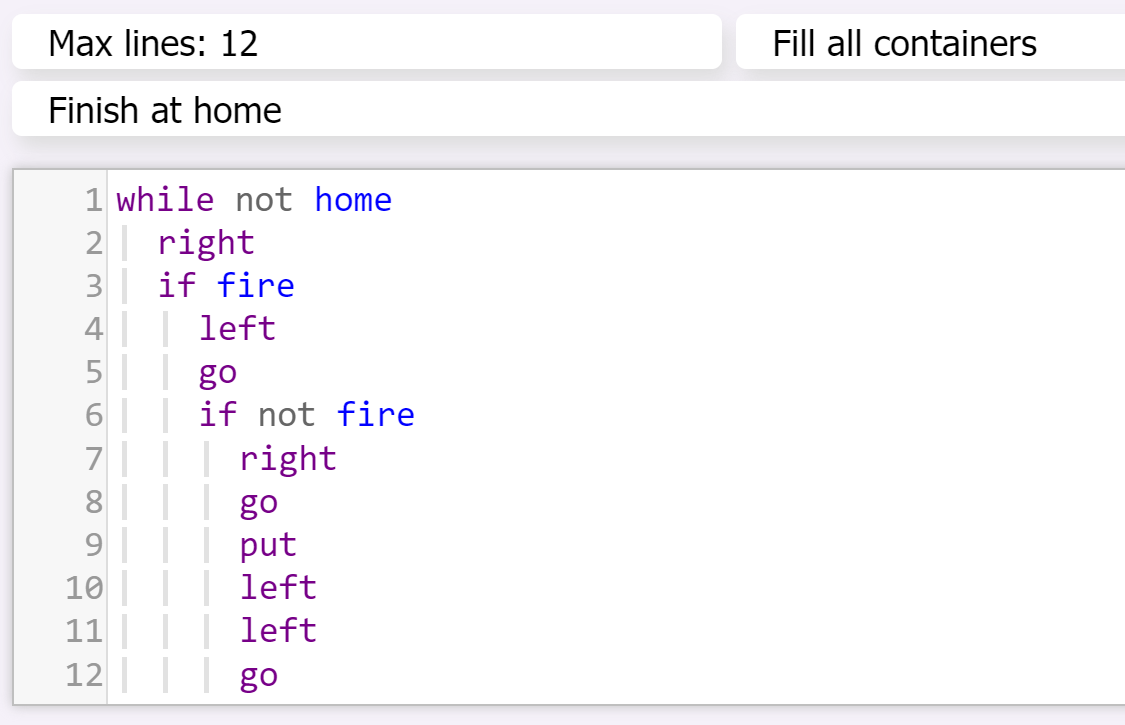Select the if keyword on line 3
Viewport: 1125px width, 725px height.
175,285
